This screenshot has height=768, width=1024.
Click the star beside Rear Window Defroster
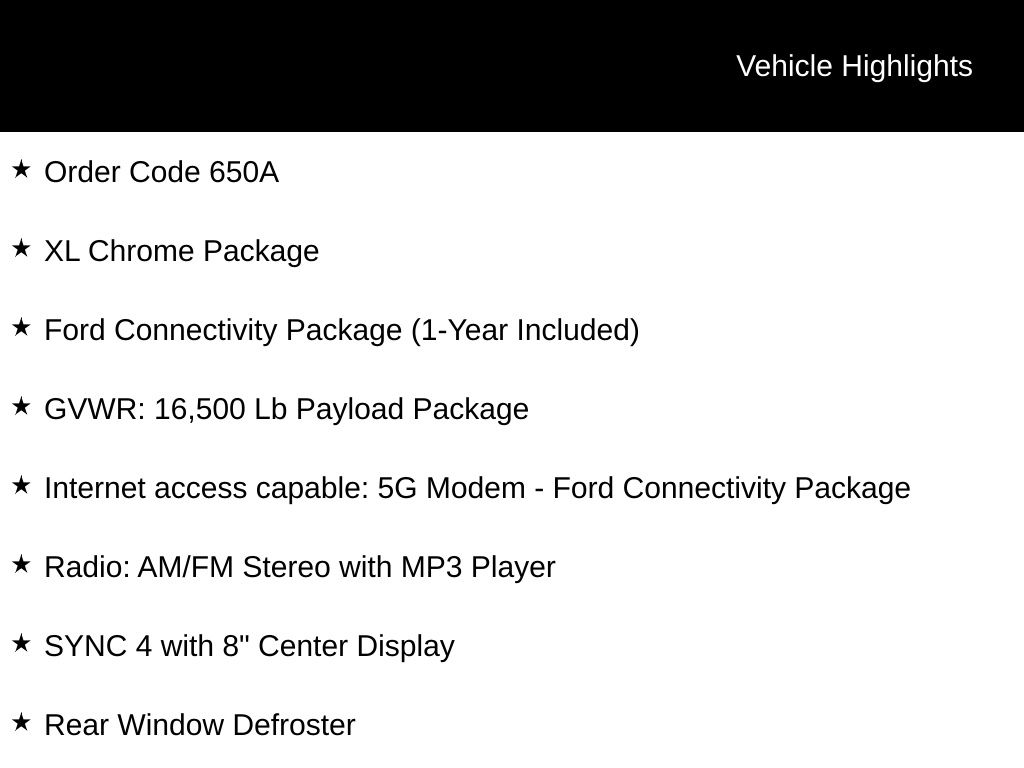[x=21, y=723]
